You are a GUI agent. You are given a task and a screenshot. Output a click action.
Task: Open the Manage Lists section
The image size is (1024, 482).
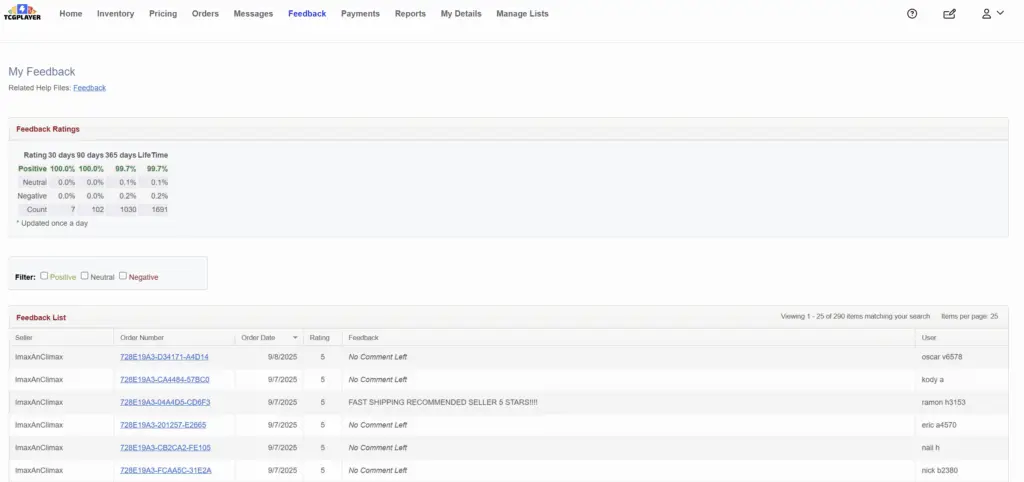[522, 14]
